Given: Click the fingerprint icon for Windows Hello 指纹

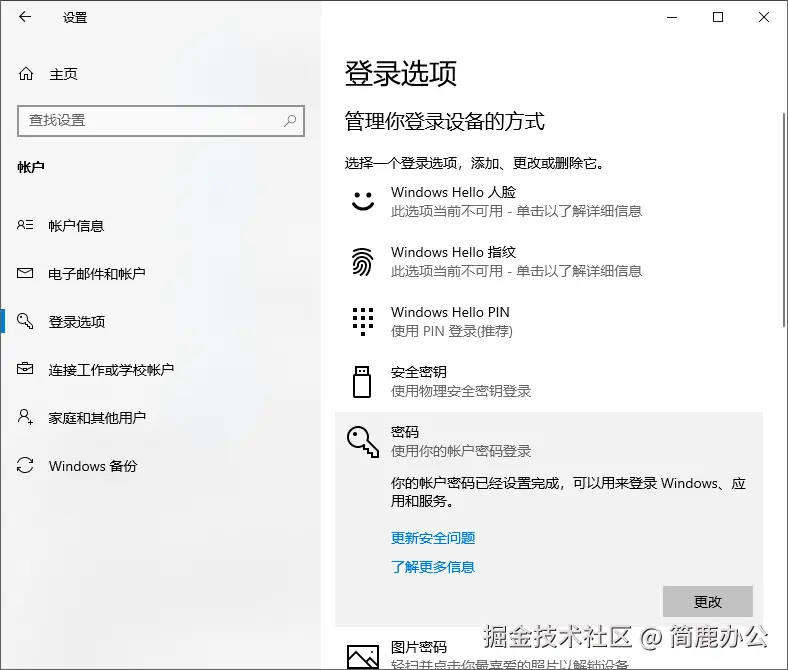Looking at the screenshot, I should (x=362, y=261).
